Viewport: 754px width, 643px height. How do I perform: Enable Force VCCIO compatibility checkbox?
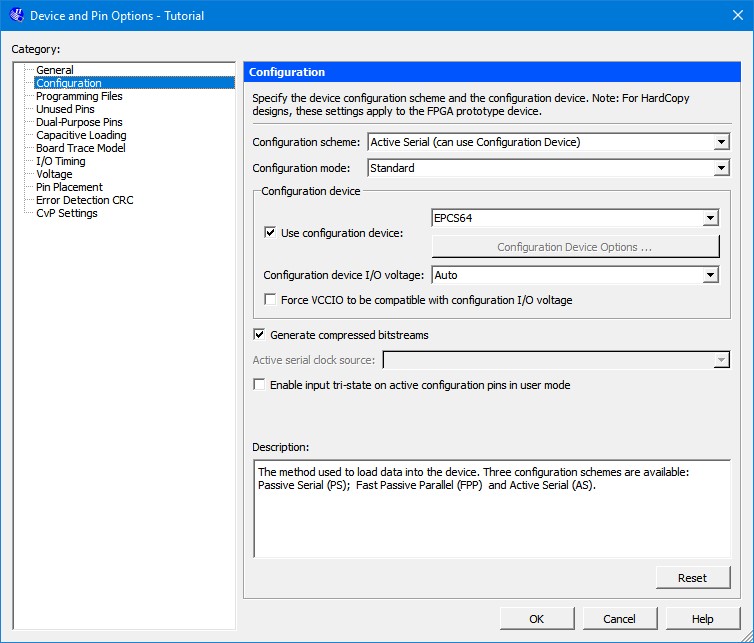point(270,300)
